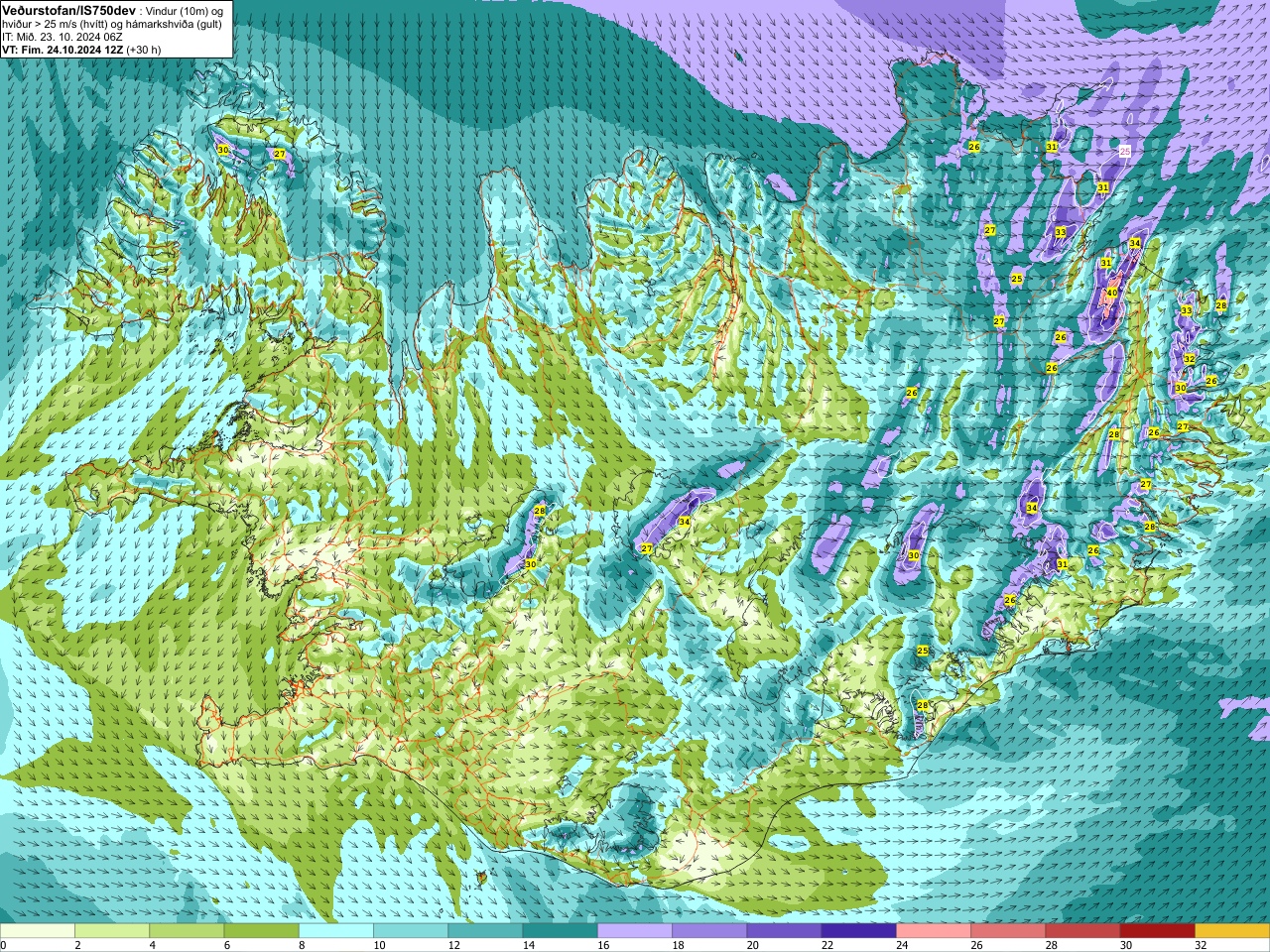Click the 12–14 m/s teal legend swatch
The width and height of the screenshot is (1270, 952).
(486, 930)
